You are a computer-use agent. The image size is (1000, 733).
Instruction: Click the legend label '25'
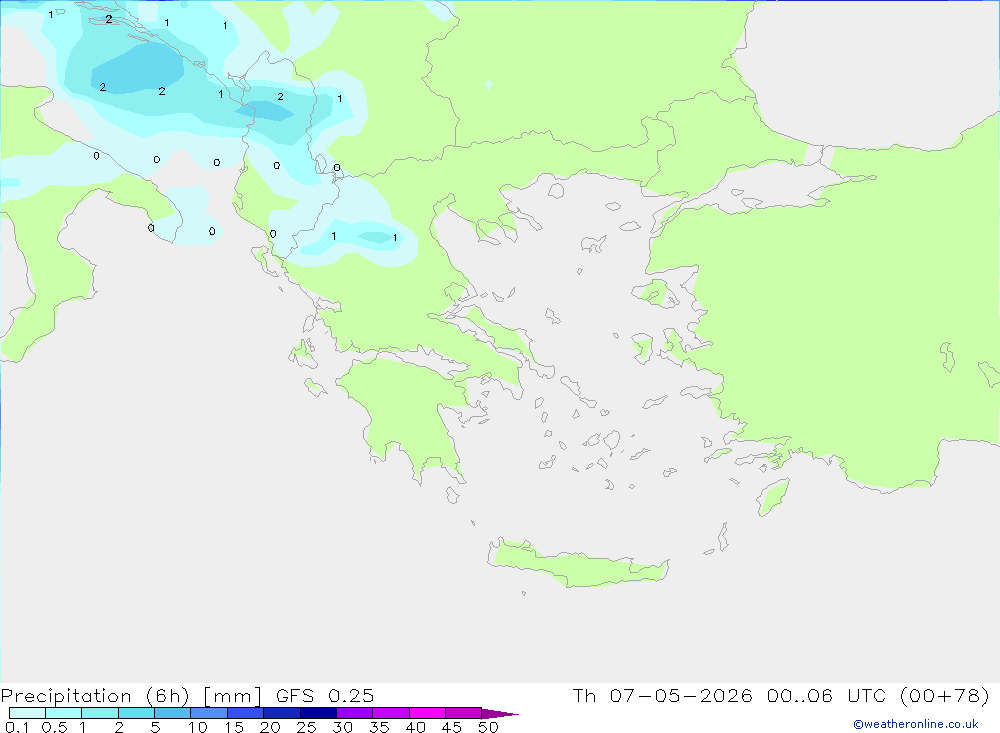(x=306, y=727)
